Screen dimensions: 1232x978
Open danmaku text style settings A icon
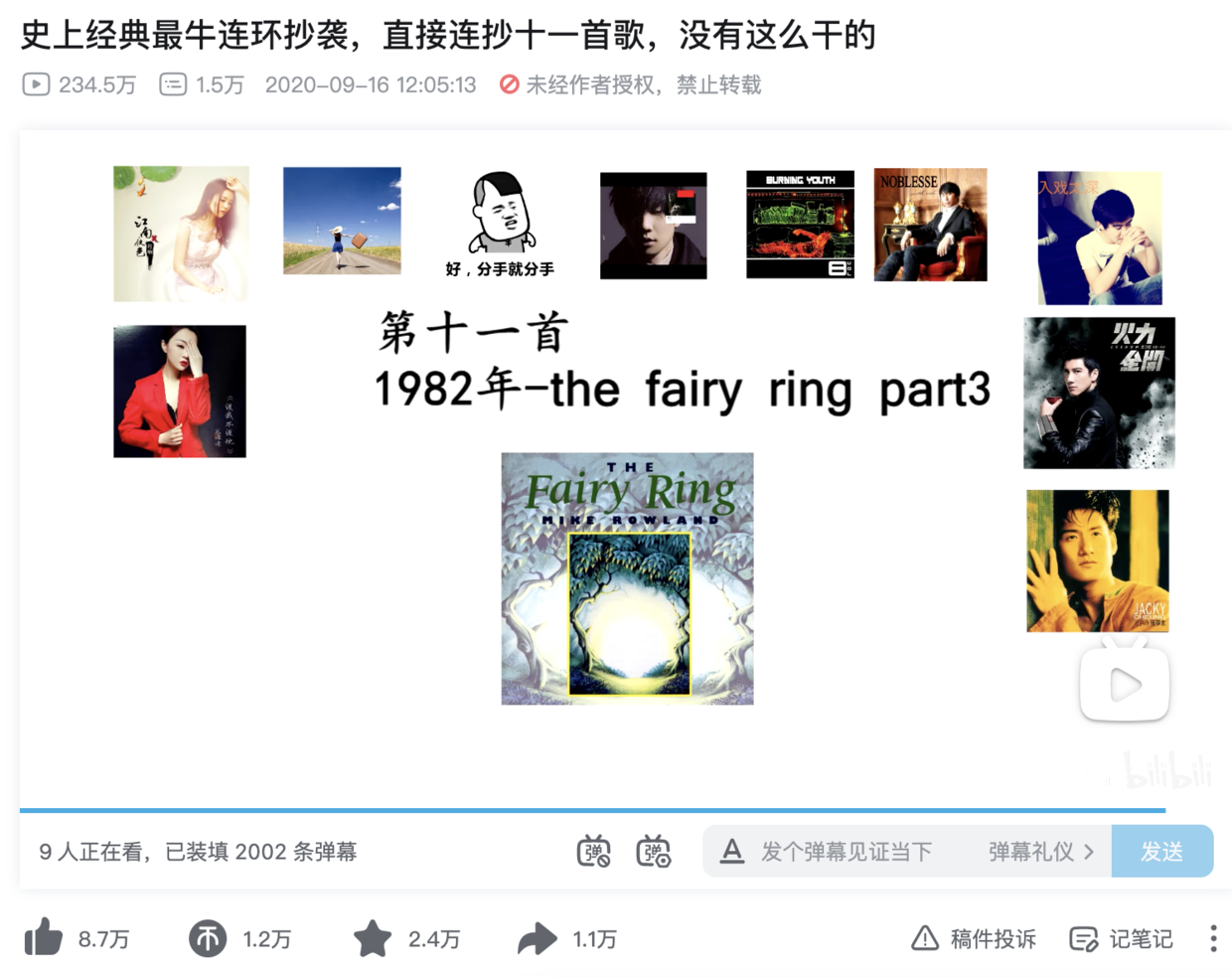tap(732, 851)
